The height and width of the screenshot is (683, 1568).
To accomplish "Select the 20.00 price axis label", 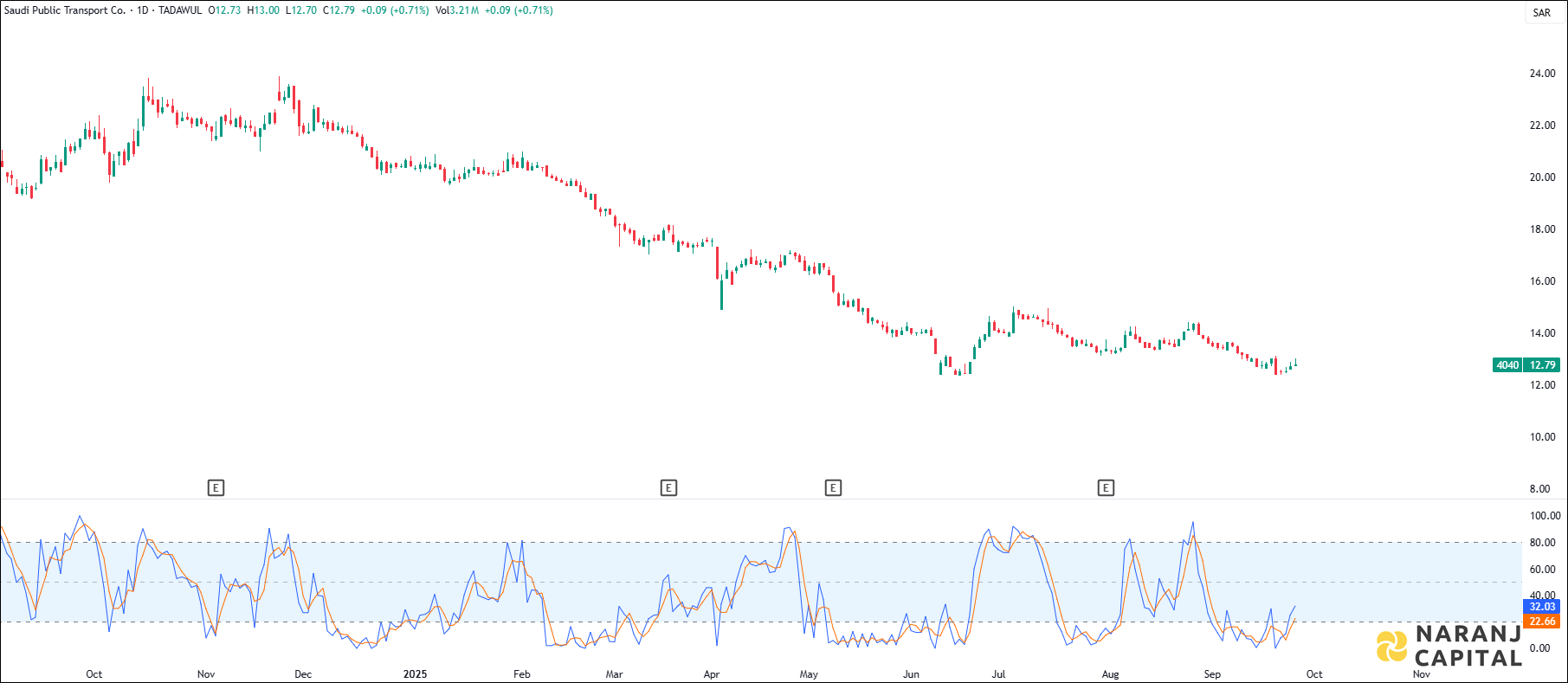I will pos(1542,177).
